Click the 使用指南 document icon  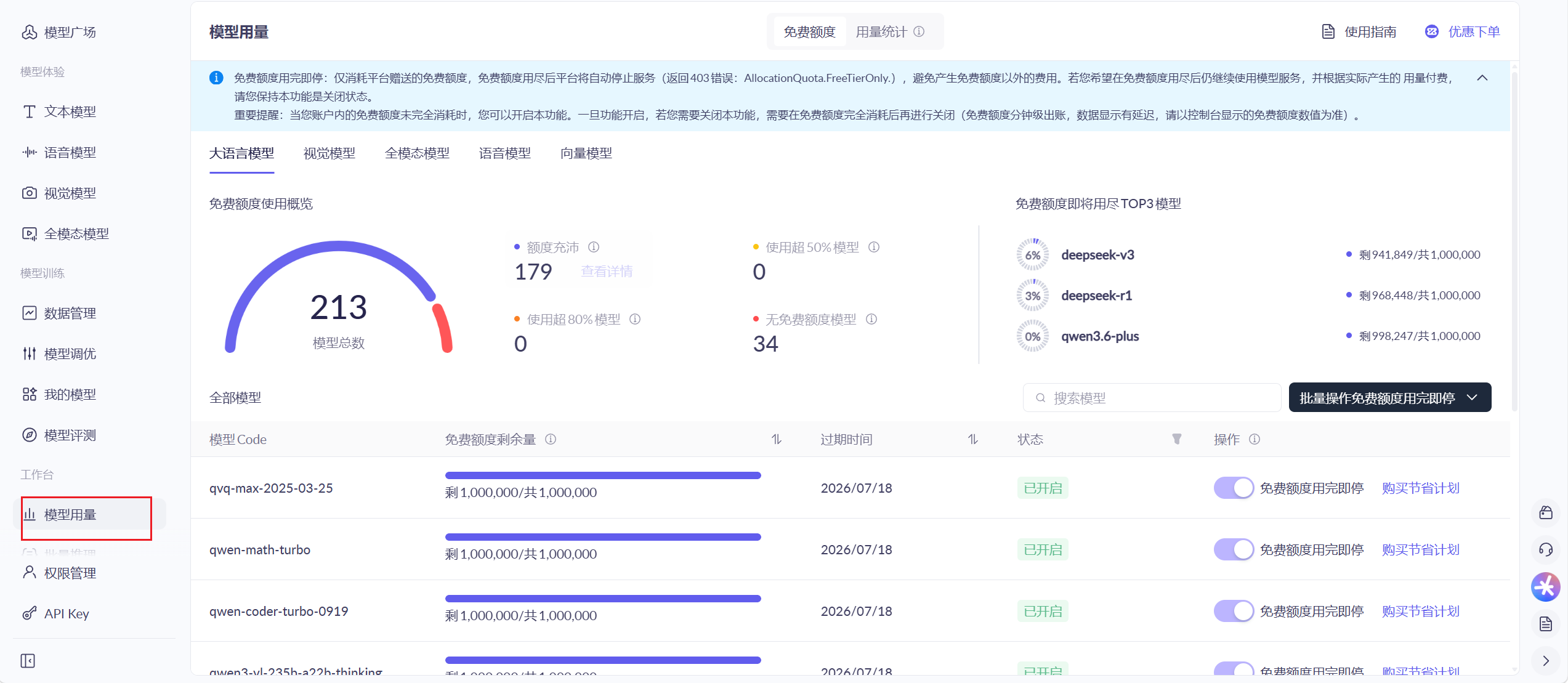(x=1328, y=31)
